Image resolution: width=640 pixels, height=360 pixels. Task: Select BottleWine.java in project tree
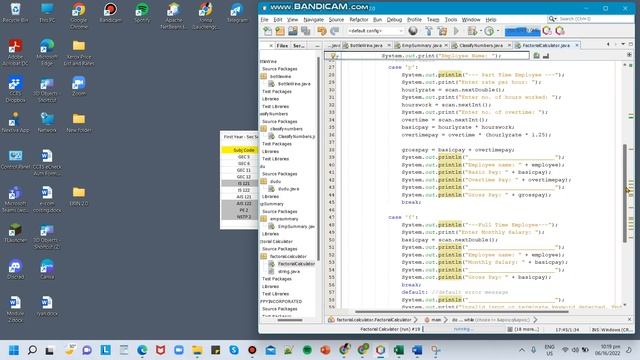294,84
